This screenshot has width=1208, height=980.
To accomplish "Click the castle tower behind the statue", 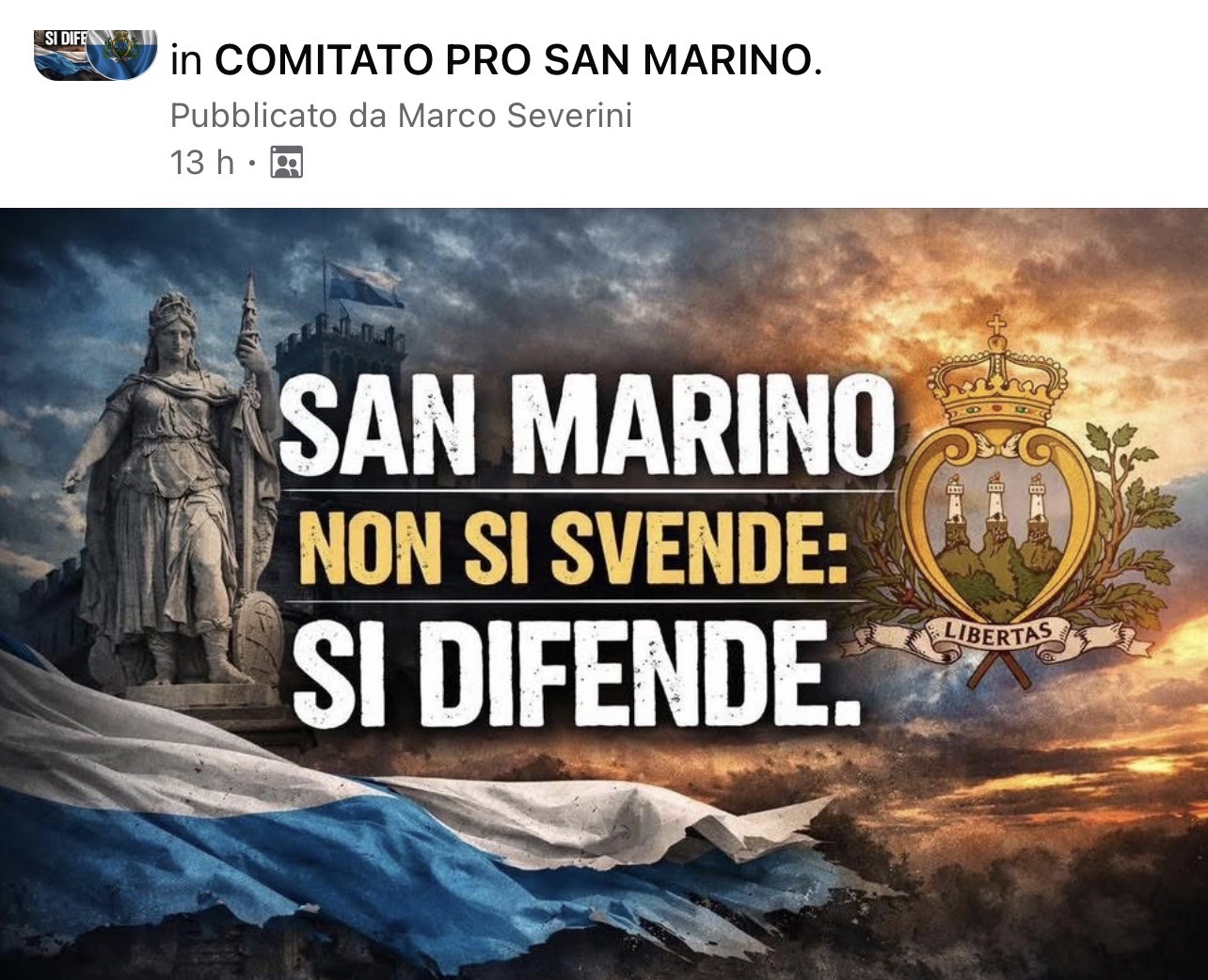I will [341, 360].
